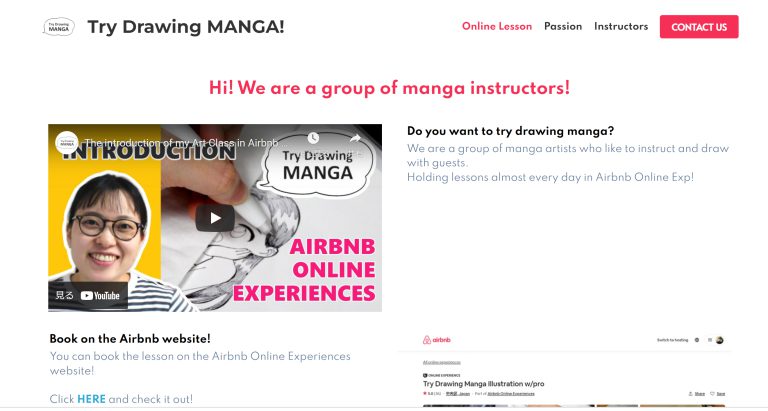Click Switch to hosting in Airbnb preview
This screenshot has height=411, width=768.
[x=672, y=340]
